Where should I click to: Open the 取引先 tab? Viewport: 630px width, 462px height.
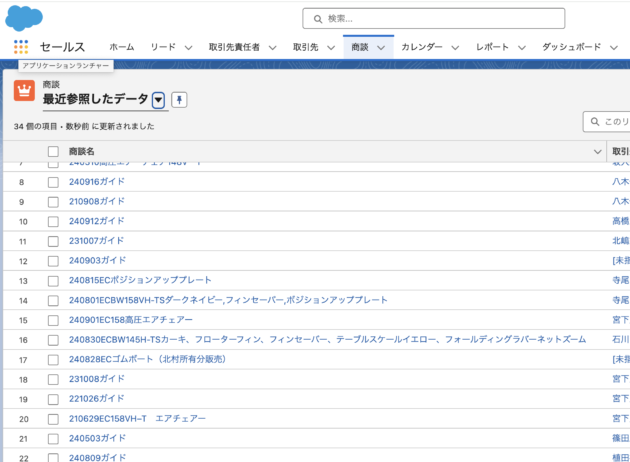coord(305,47)
